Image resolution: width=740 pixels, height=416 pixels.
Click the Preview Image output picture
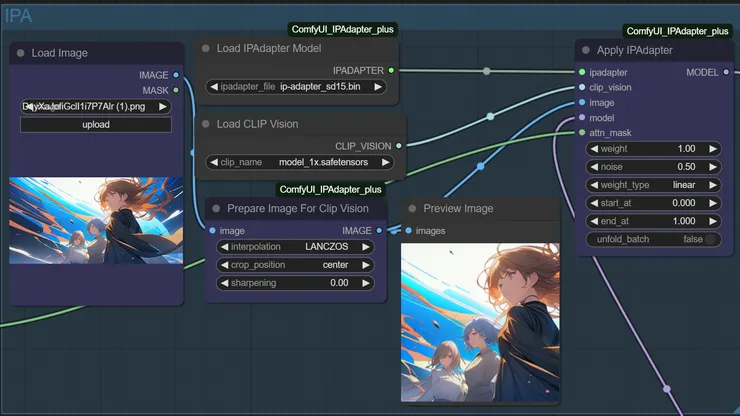(x=480, y=323)
